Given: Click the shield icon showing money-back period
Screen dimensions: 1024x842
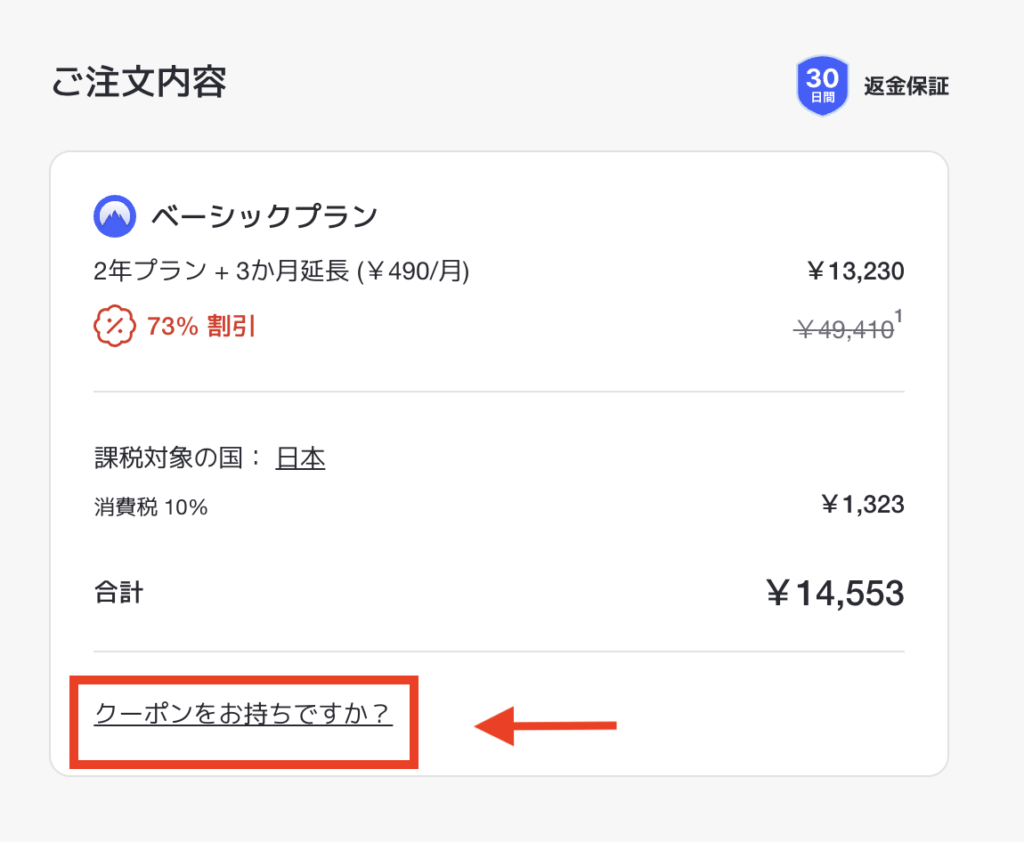Looking at the screenshot, I should (822, 86).
